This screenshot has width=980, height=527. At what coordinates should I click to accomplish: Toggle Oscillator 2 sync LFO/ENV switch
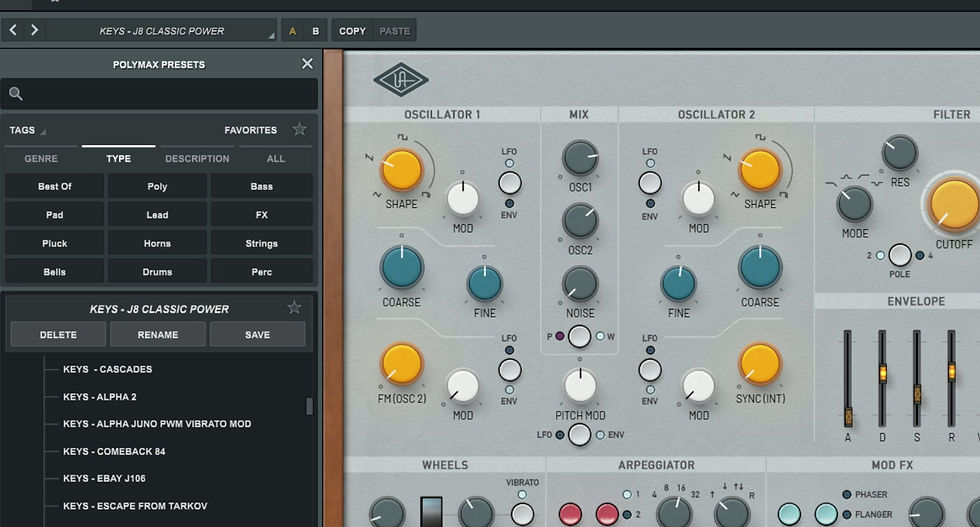(650, 370)
